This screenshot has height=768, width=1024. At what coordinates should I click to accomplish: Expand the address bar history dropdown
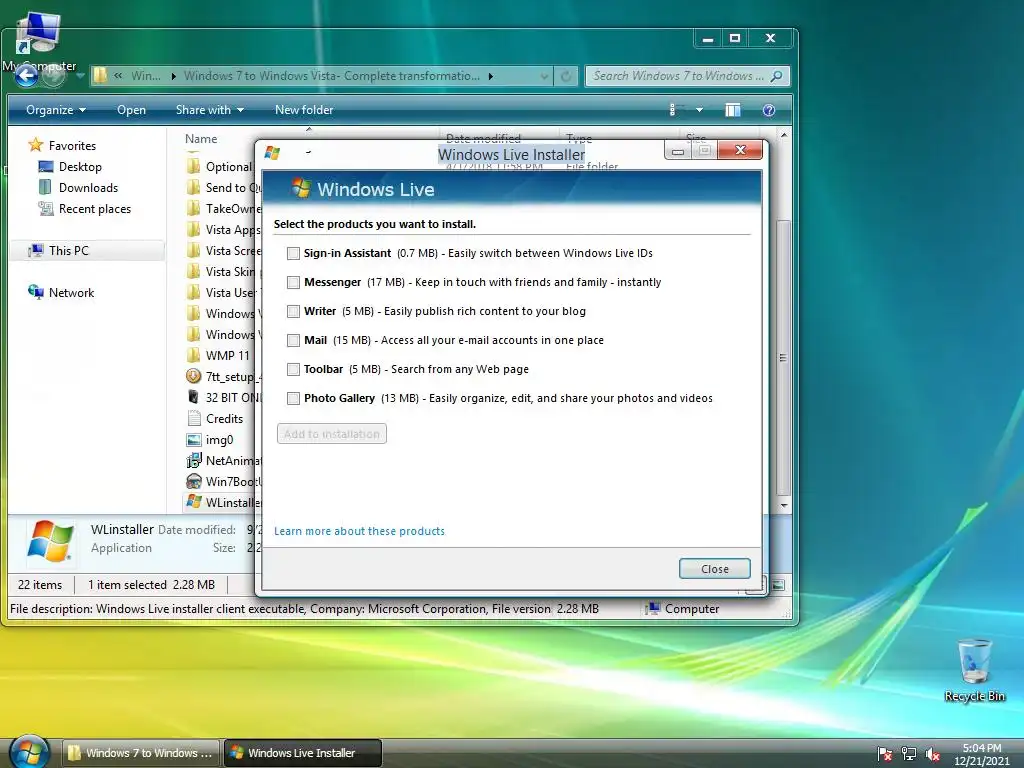[x=544, y=76]
